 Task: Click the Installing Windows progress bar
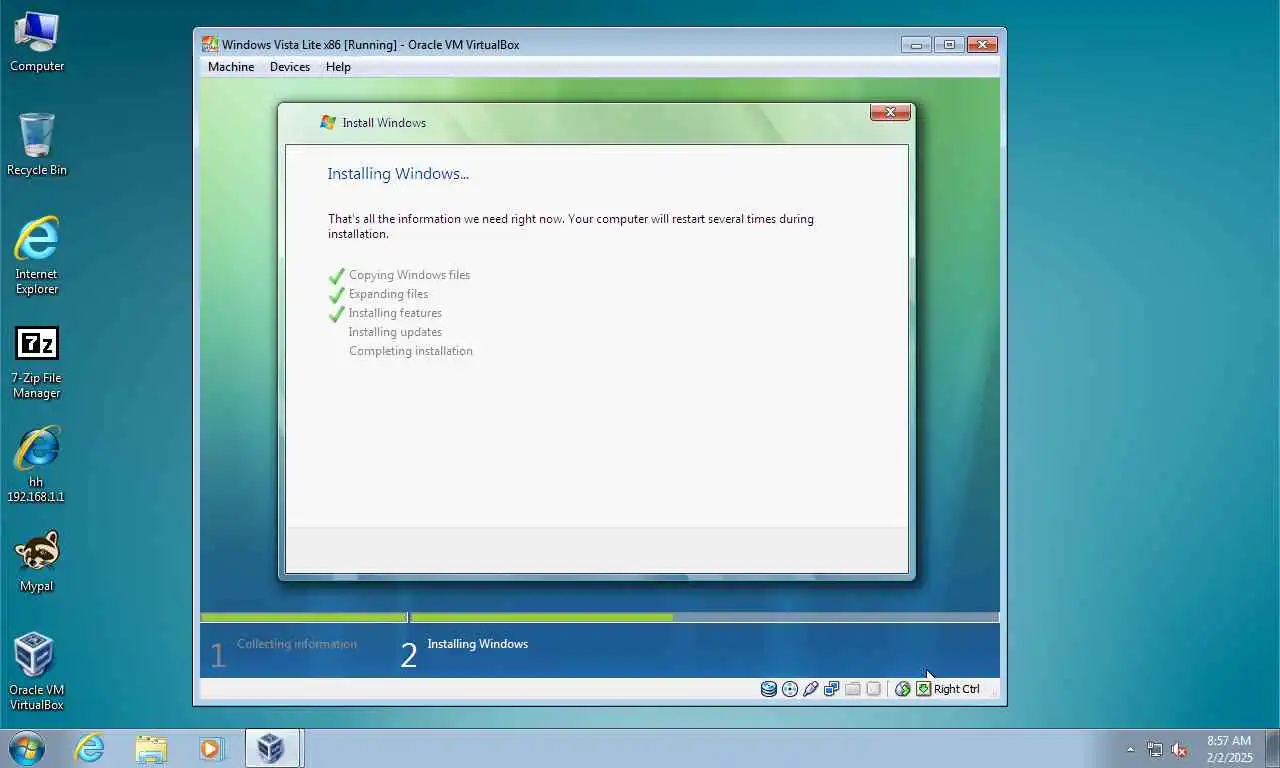coord(705,618)
